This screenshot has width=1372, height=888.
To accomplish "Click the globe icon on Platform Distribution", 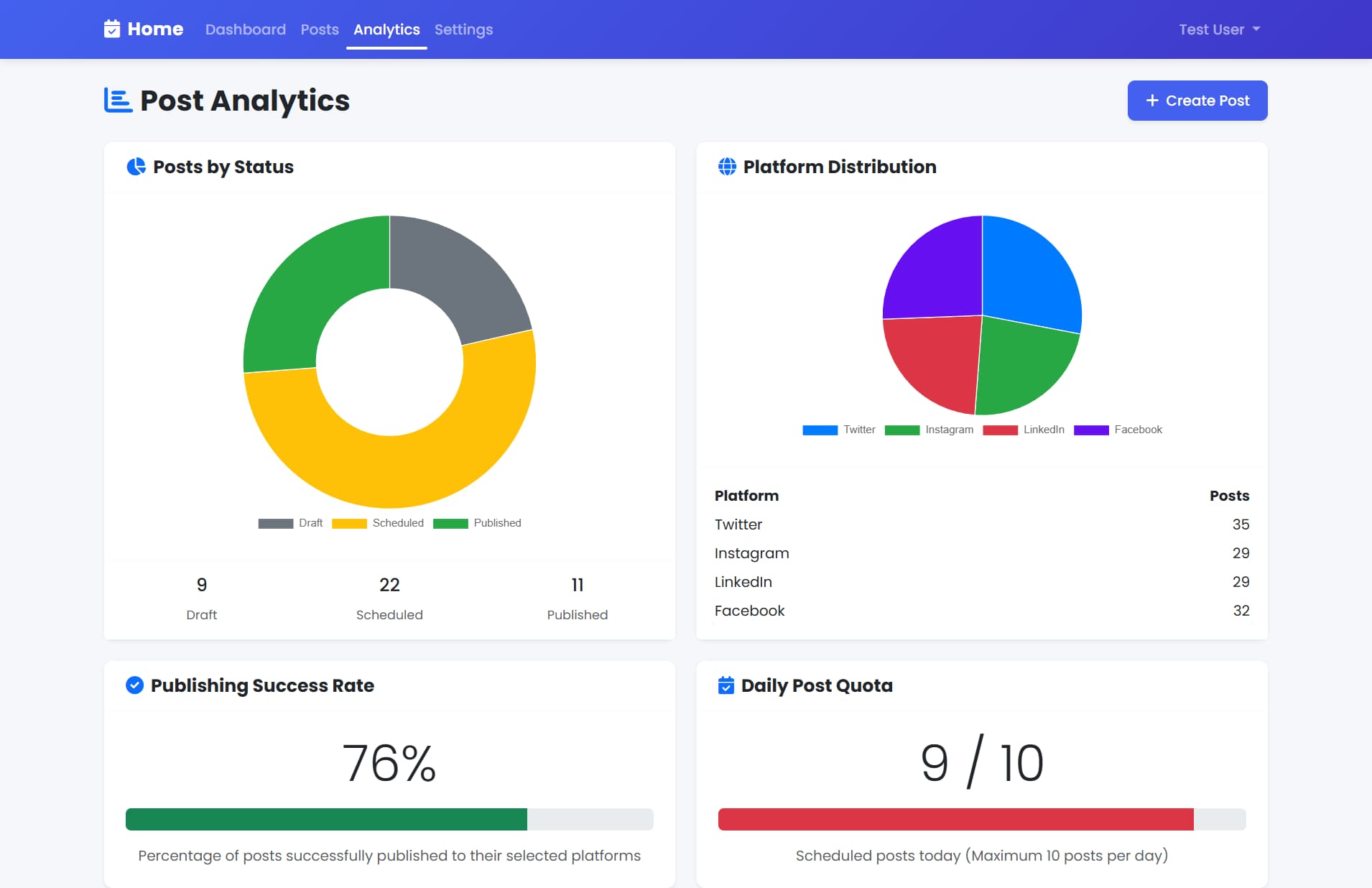I will 726,166.
